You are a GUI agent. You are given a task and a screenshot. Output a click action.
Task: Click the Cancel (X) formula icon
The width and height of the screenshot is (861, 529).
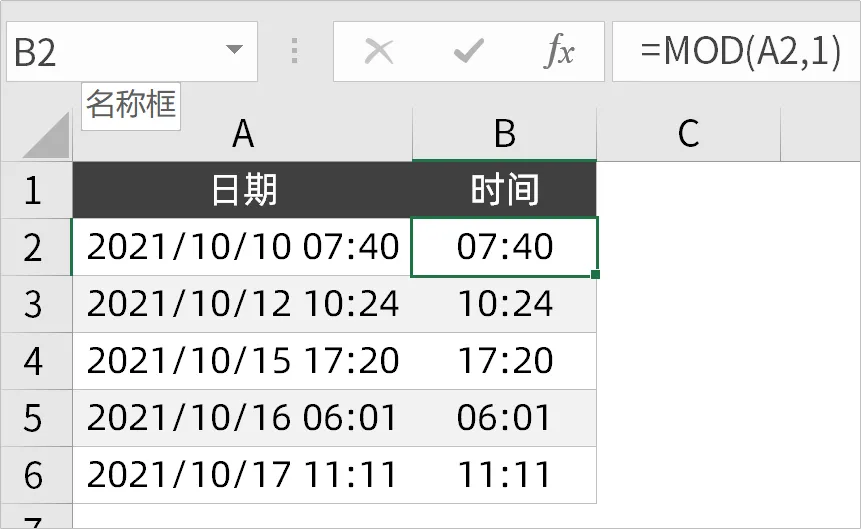coord(379,52)
